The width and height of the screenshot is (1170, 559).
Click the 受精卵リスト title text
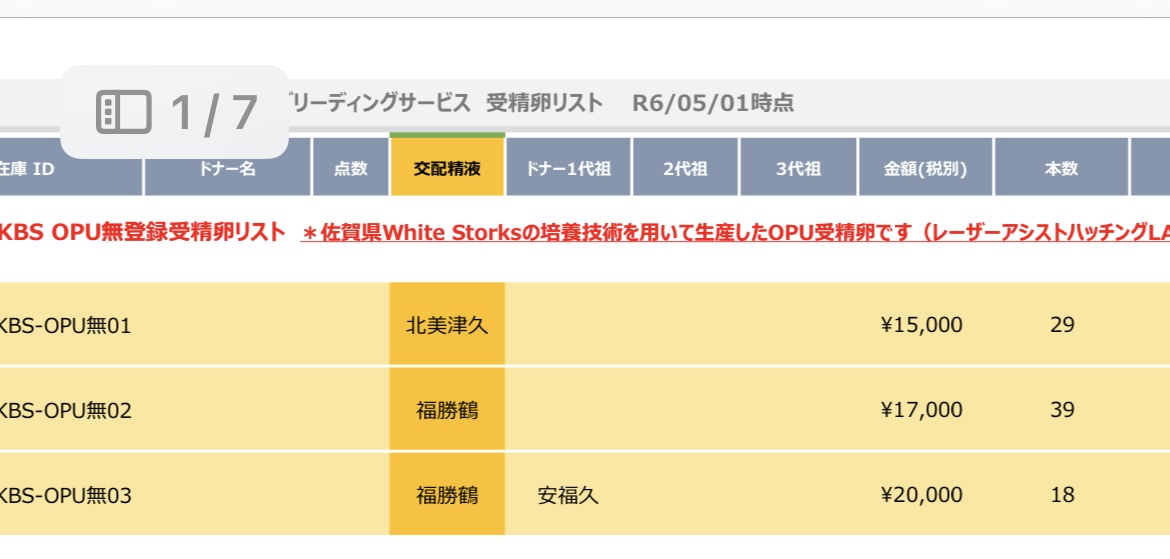[x=544, y=103]
